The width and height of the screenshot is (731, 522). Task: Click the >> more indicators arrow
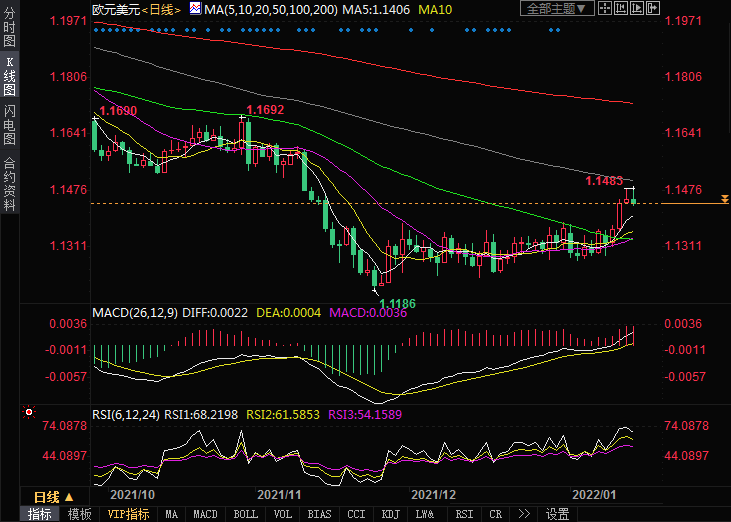tap(524, 514)
